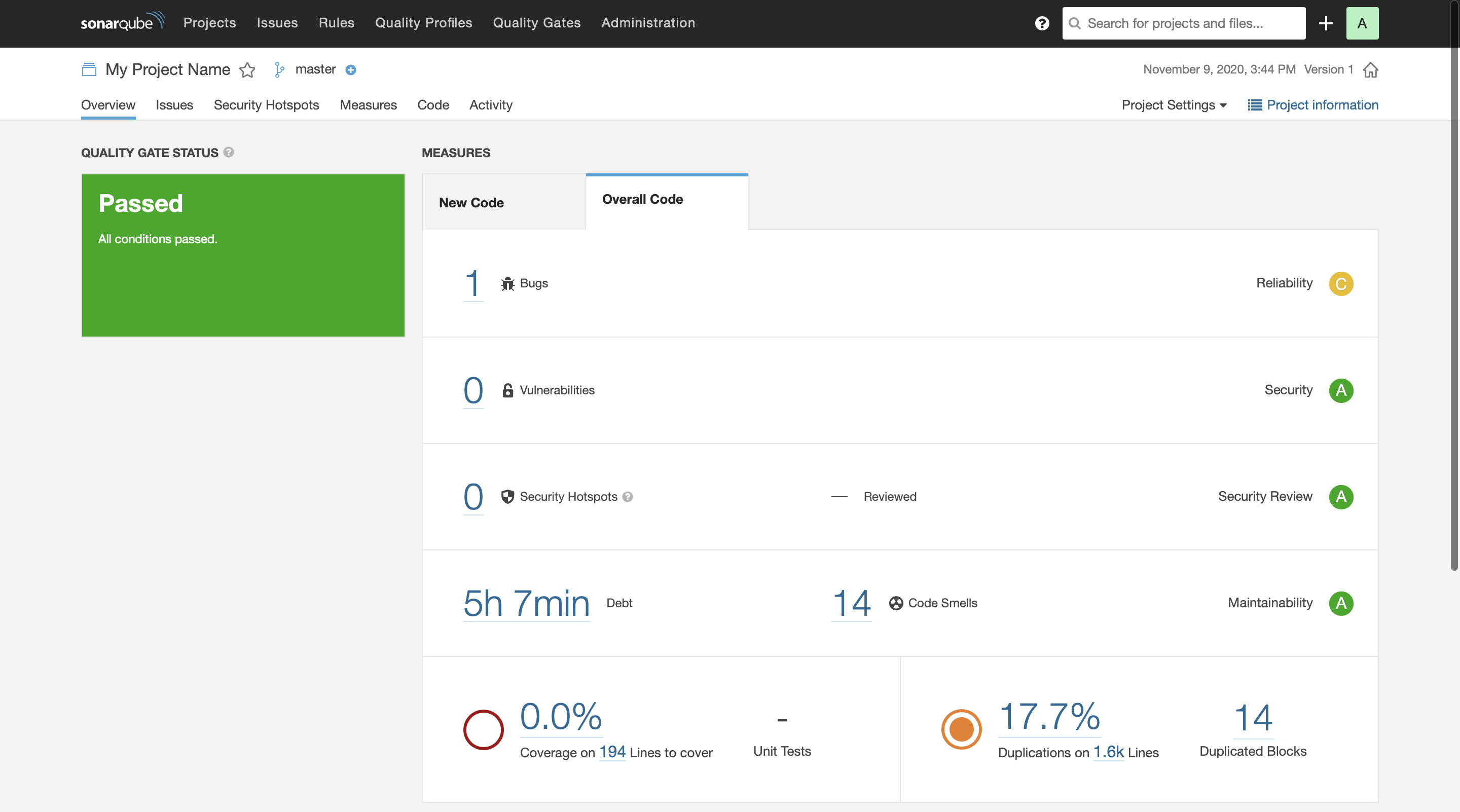Click the project folder icon
This screenshot has height=812, width=1460.
click(x=89, y=70)
